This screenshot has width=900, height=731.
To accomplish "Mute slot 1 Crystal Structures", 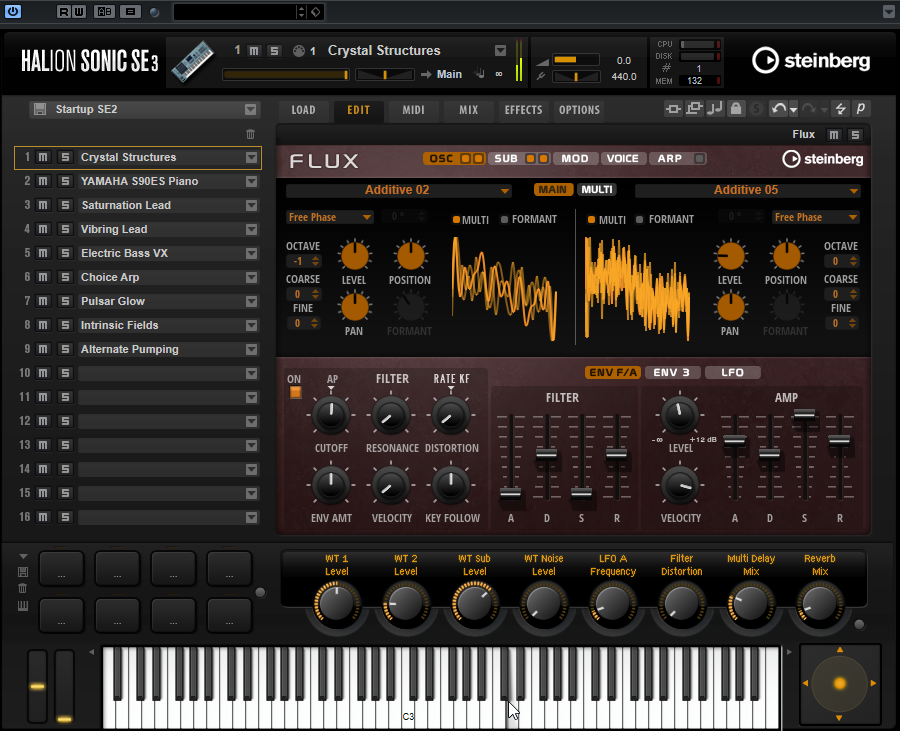I will pos(43,157).
